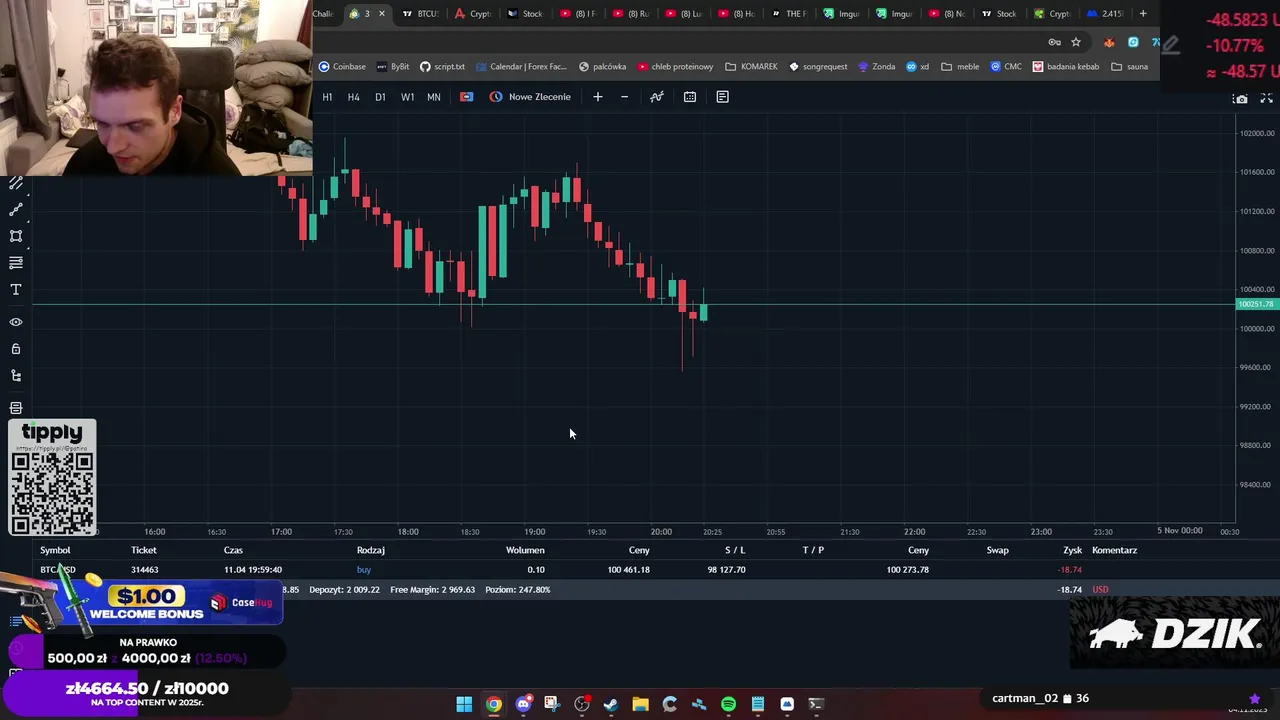This screenshot has width=1280, height=720.
Task: Click the Symbol column header
Action: (55, 550)
